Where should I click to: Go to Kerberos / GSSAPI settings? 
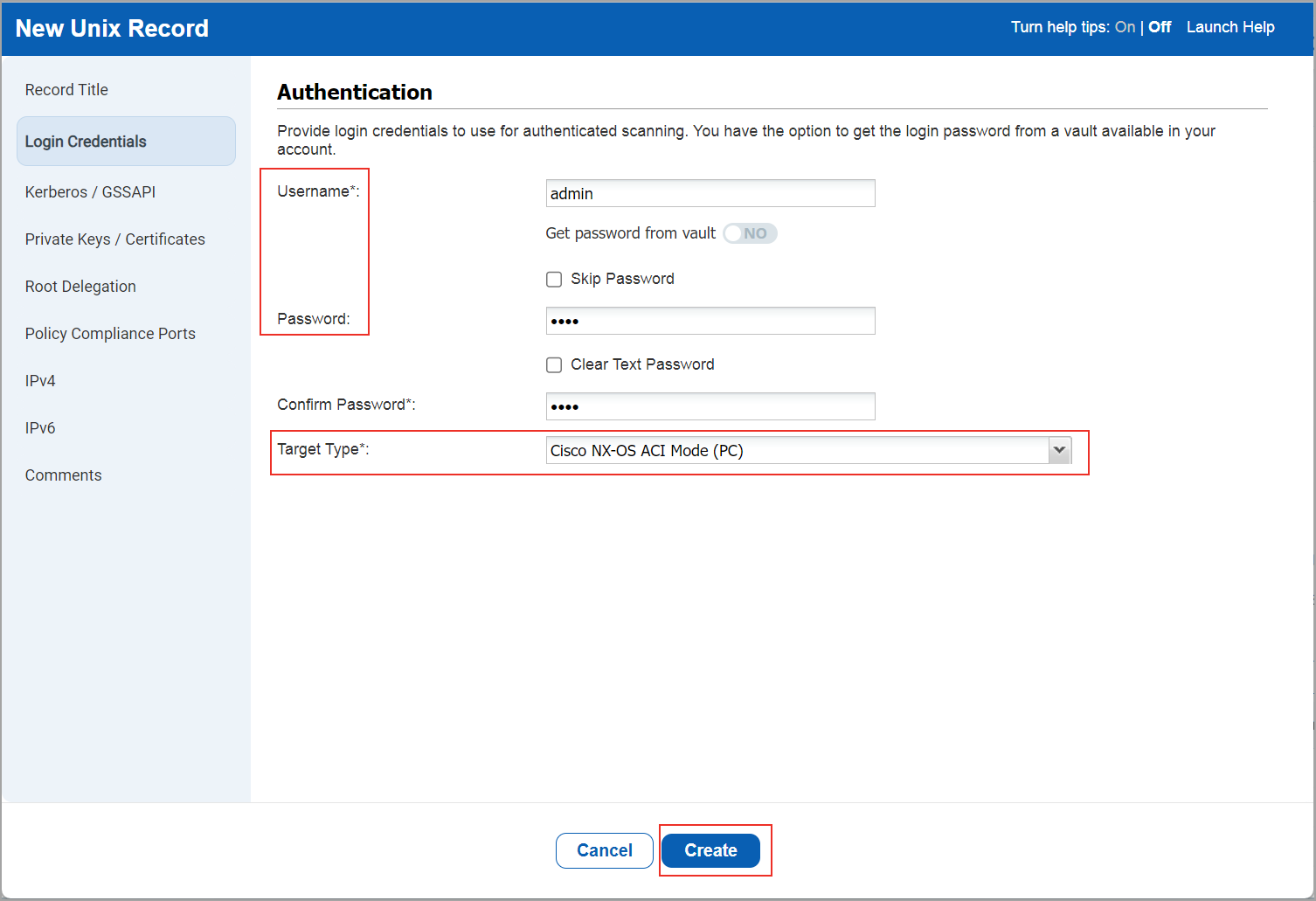pyautogui.click(x=90, y=191)
